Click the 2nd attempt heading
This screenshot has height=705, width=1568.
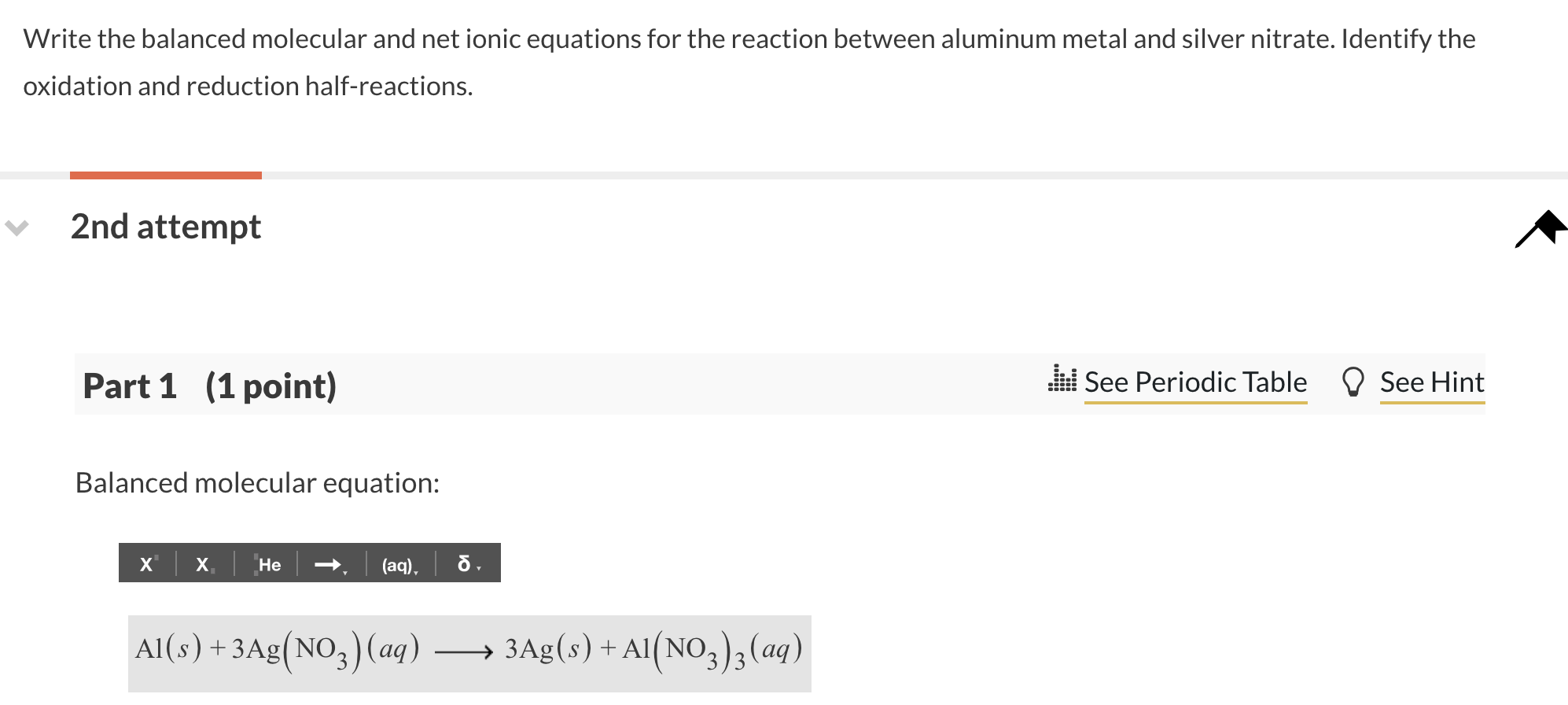point(165,227)
